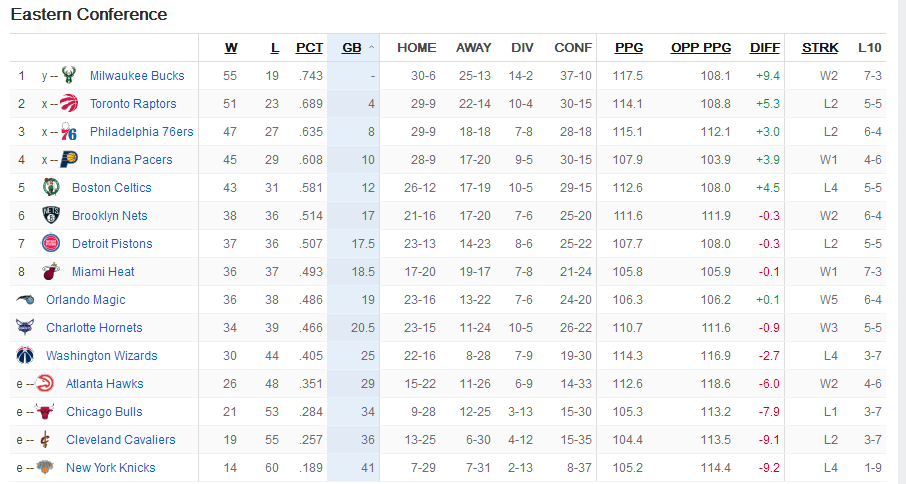This screenshot has width=906, height=484.
Task: Open the New York Knicks link
Action: tap(110, 468)
